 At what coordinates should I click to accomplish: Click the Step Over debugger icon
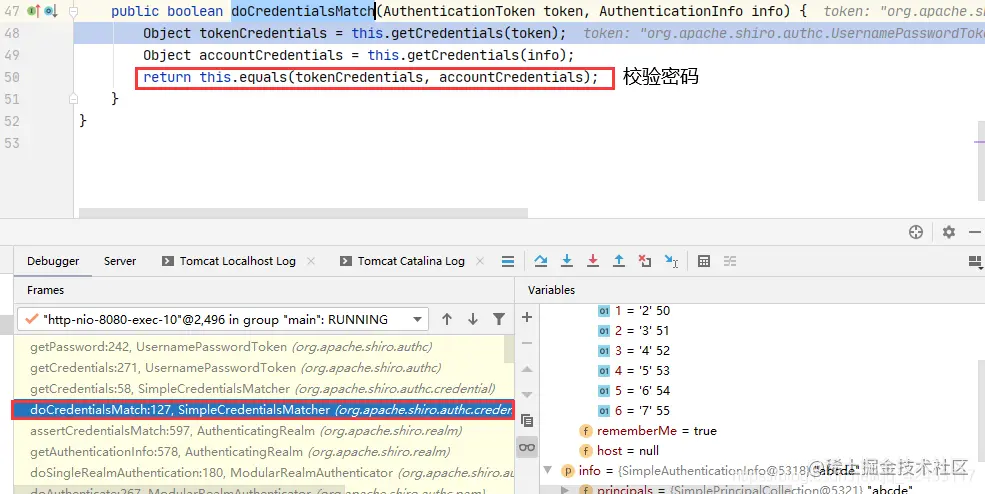coord(540,261)
